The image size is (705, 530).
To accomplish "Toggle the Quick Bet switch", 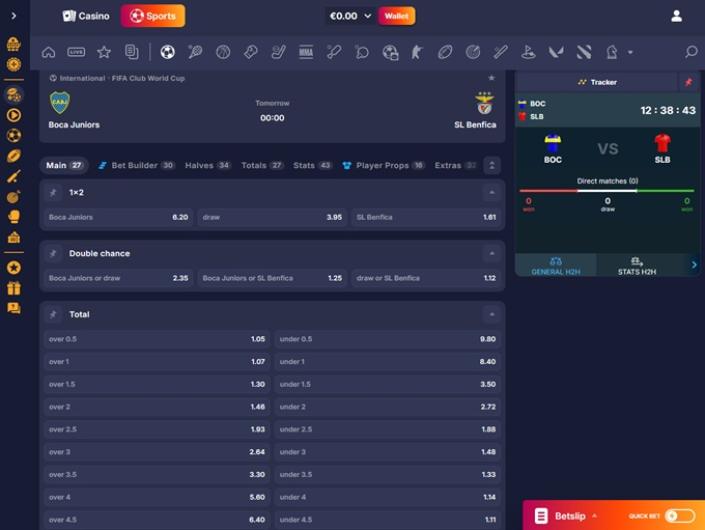I will pos(679,516).
